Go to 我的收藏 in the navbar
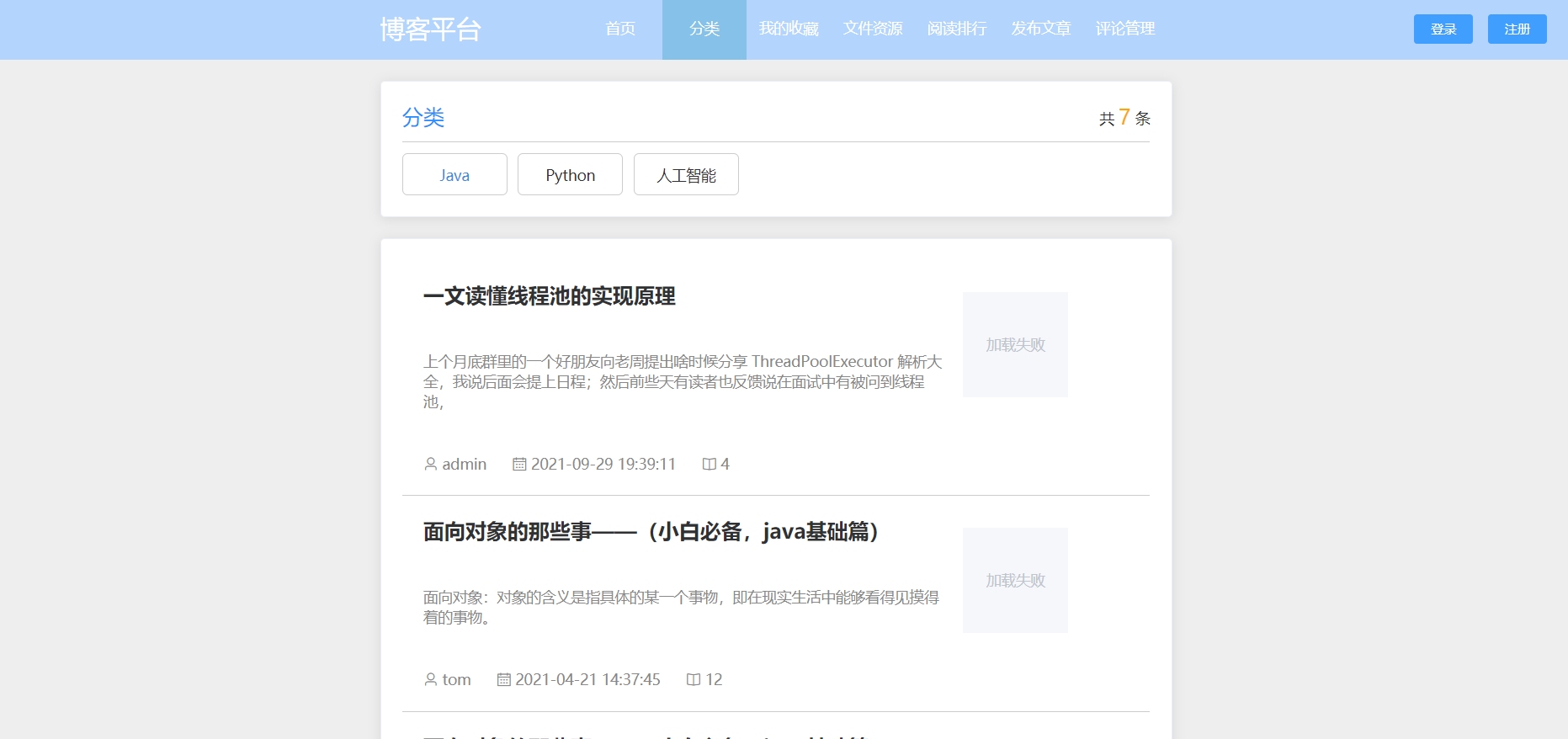 (x=789, y=29)
